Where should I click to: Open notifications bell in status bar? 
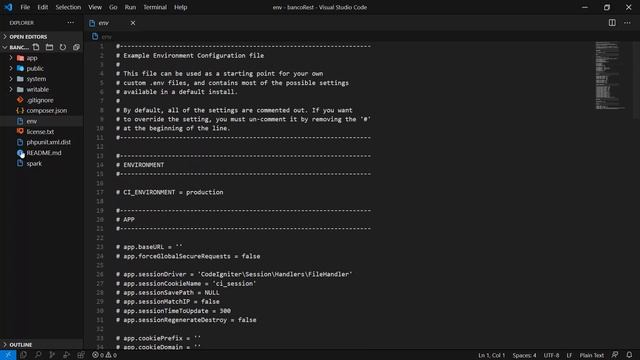[629, 355]
